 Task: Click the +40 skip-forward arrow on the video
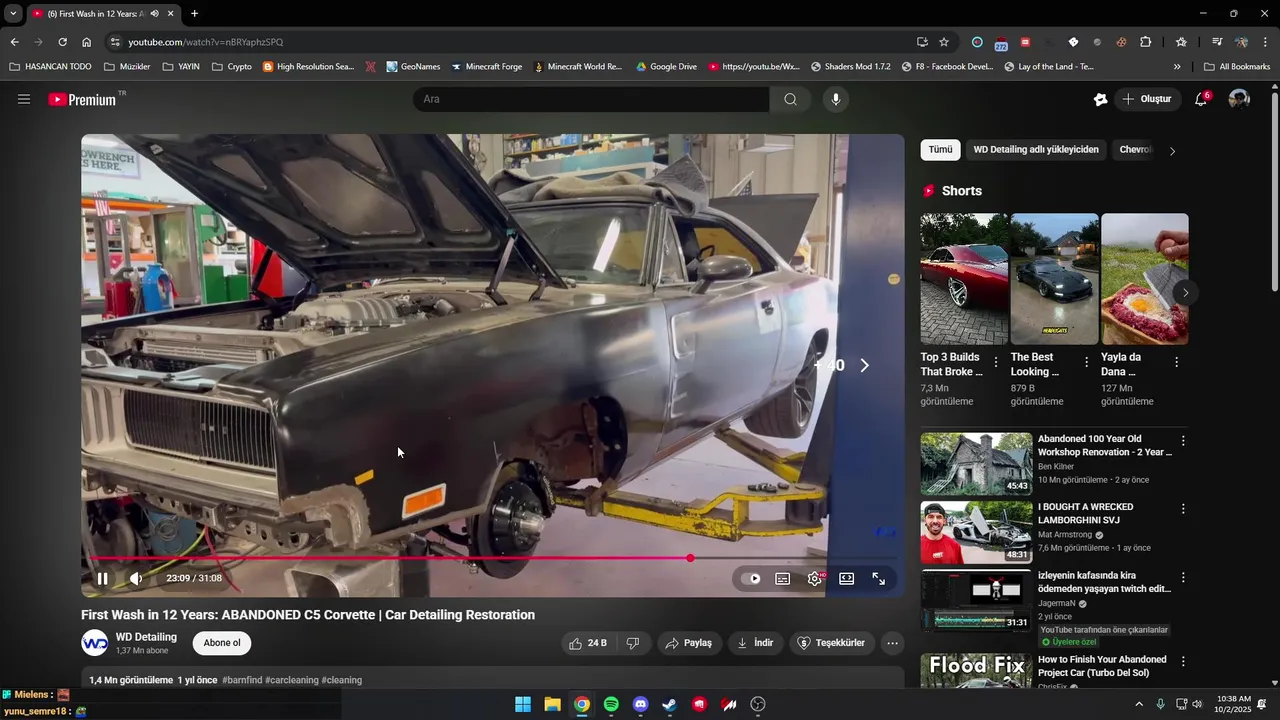864,366
